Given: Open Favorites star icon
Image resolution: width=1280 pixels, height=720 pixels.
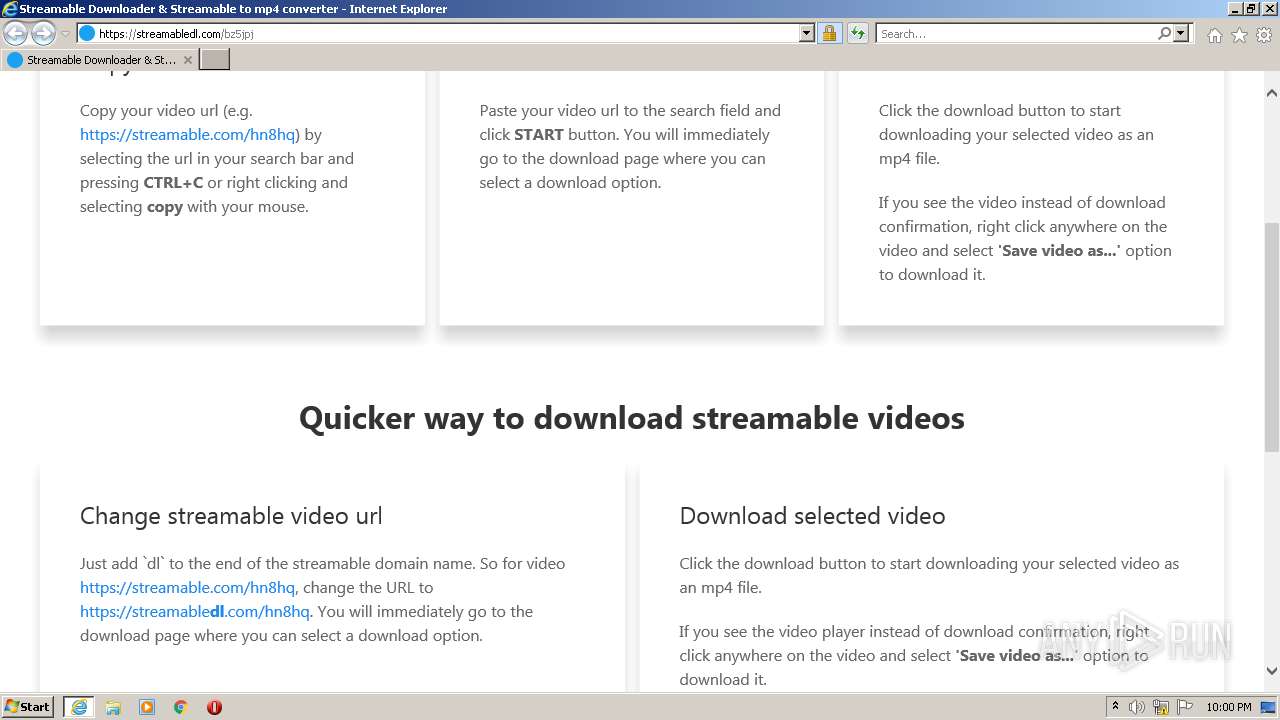Looking at the screenshot, I should tap(1239, 35).
